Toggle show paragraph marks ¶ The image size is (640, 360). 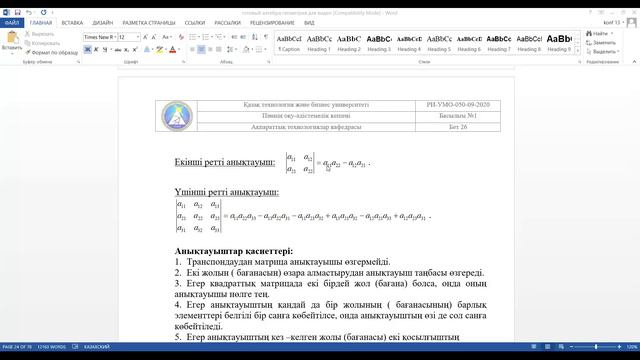tap(266, 37)
